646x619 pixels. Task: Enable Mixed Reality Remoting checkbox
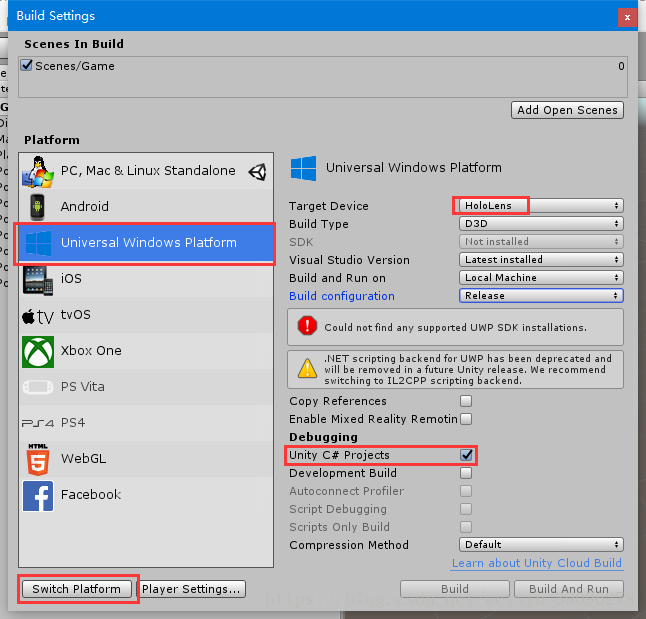coord(466,419)
